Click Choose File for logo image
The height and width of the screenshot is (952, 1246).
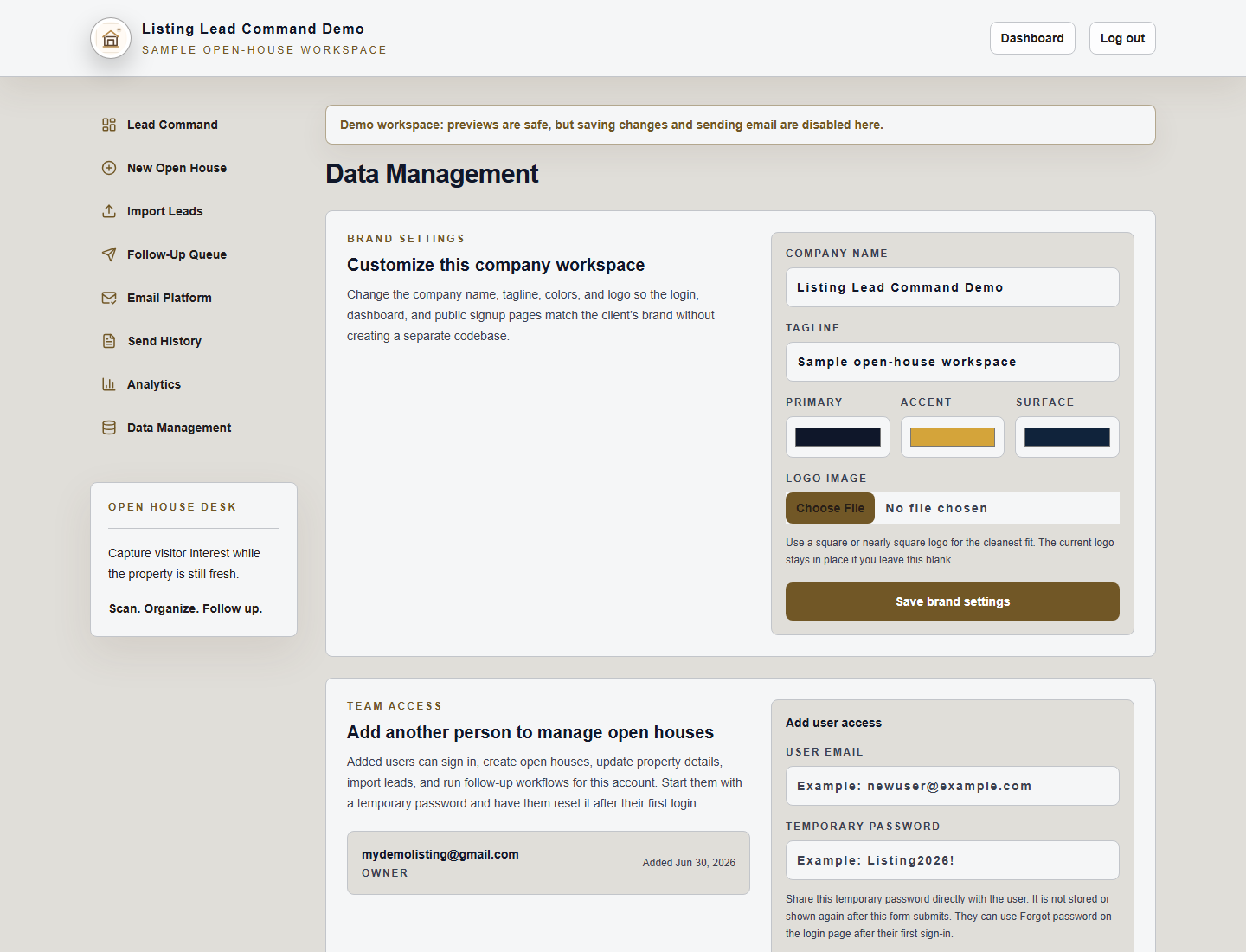(830, 508)
